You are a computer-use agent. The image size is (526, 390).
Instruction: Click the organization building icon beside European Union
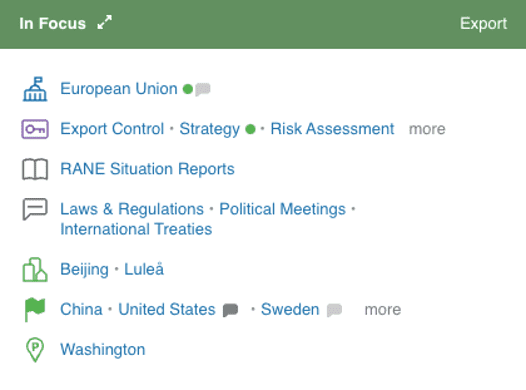(35, 89)
